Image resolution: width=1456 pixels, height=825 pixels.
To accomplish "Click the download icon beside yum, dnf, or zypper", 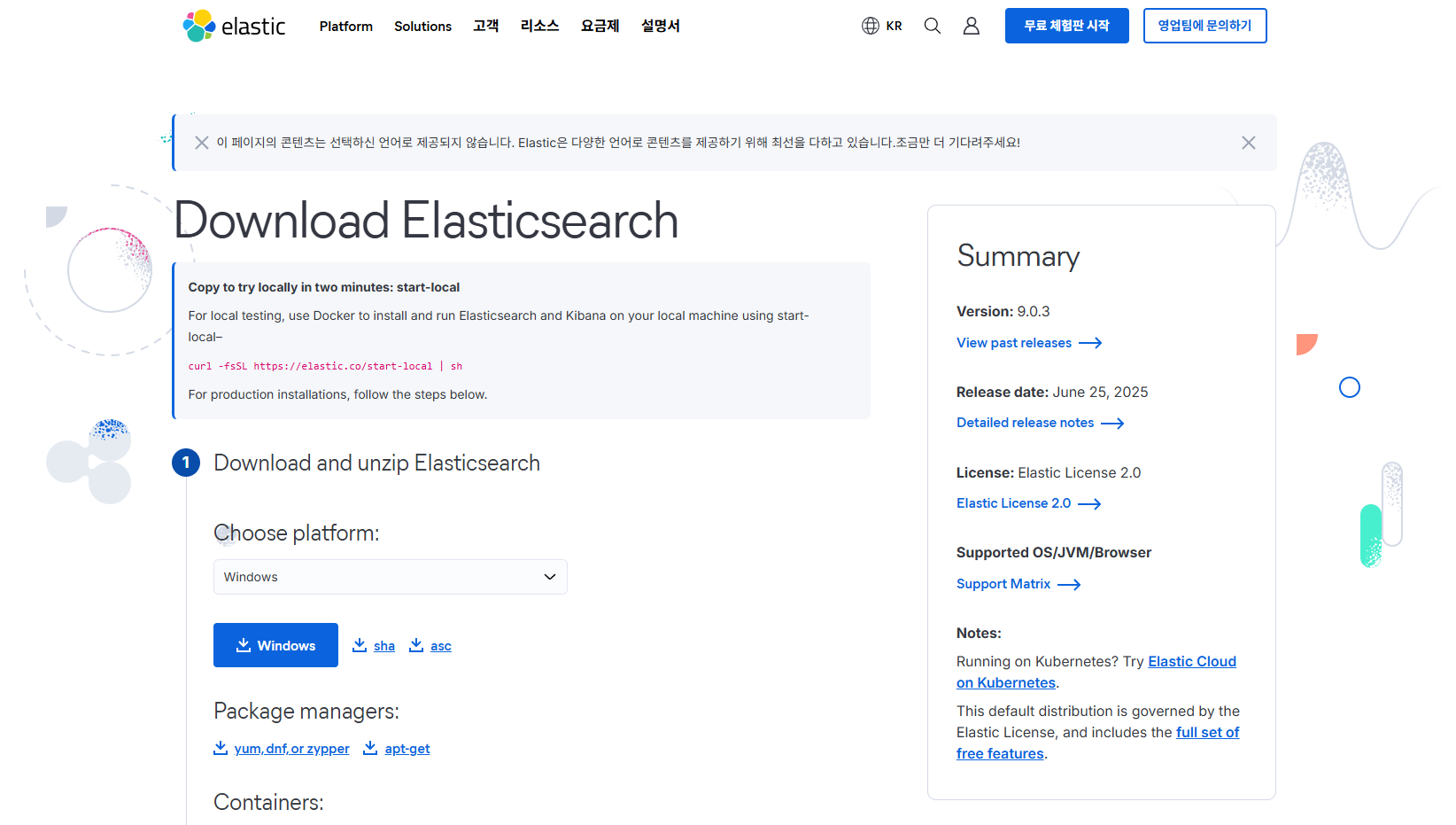I will 221,748.
